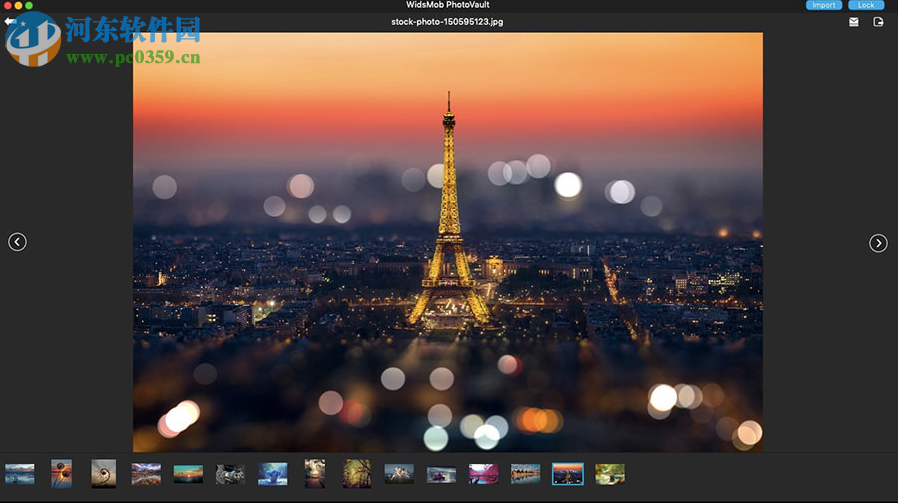
Task: Select the thumbnail with the red boat
Action: tap(441, 475)
